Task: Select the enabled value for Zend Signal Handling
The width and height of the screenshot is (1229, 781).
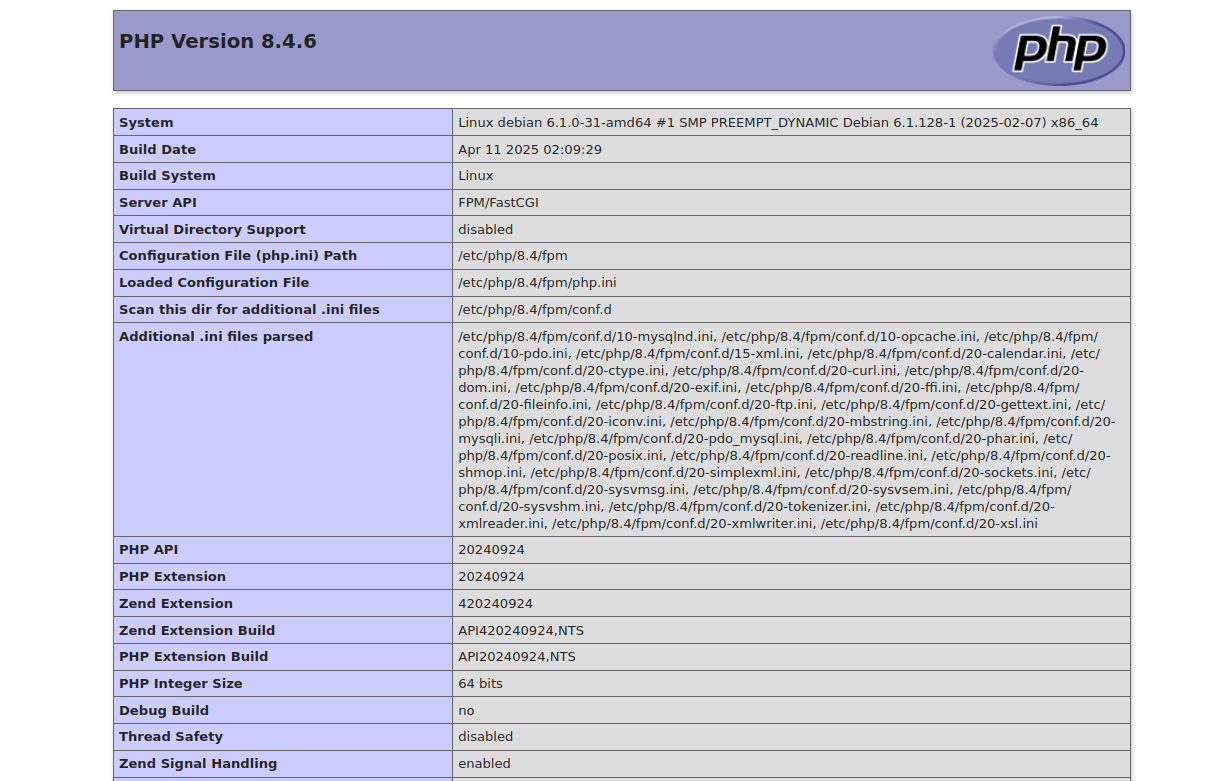Action: click(x=485, y=764)
